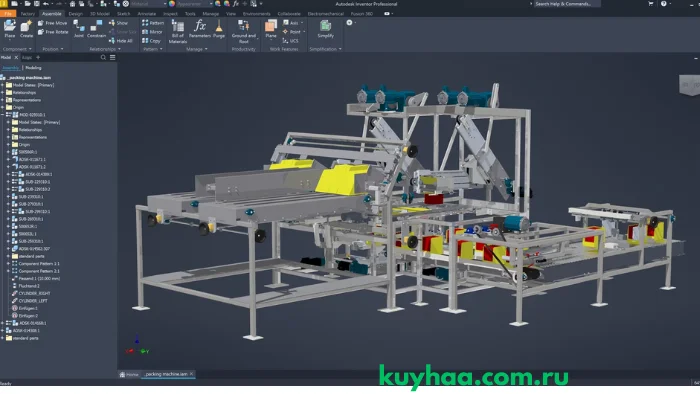Select the Pattern tool
Viewport: 700px width, 394px height.
pos(153,23)
